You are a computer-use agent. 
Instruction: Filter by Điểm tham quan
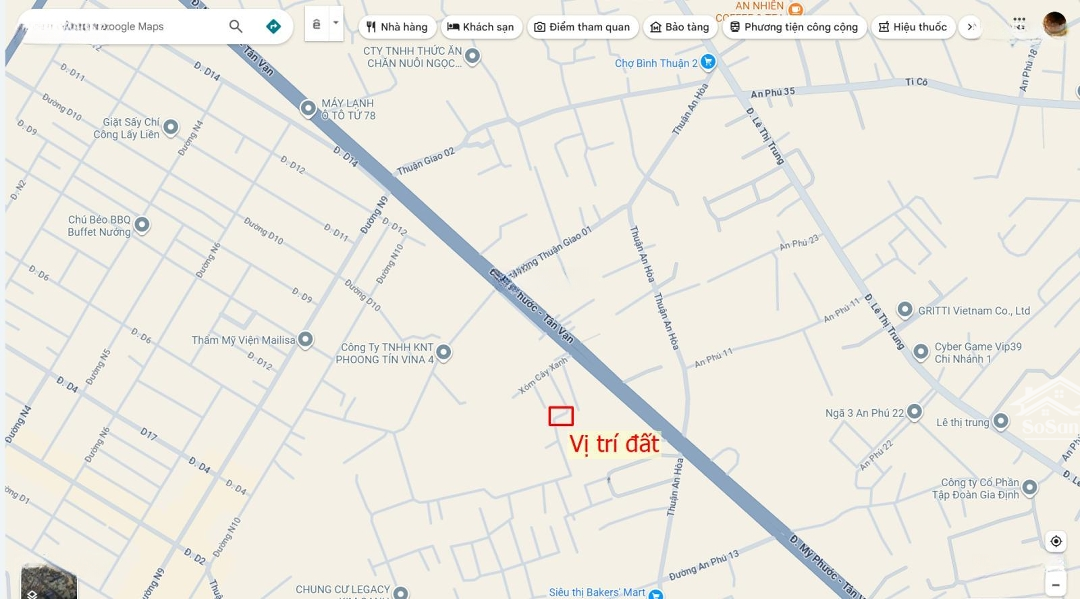click(583, 27)
